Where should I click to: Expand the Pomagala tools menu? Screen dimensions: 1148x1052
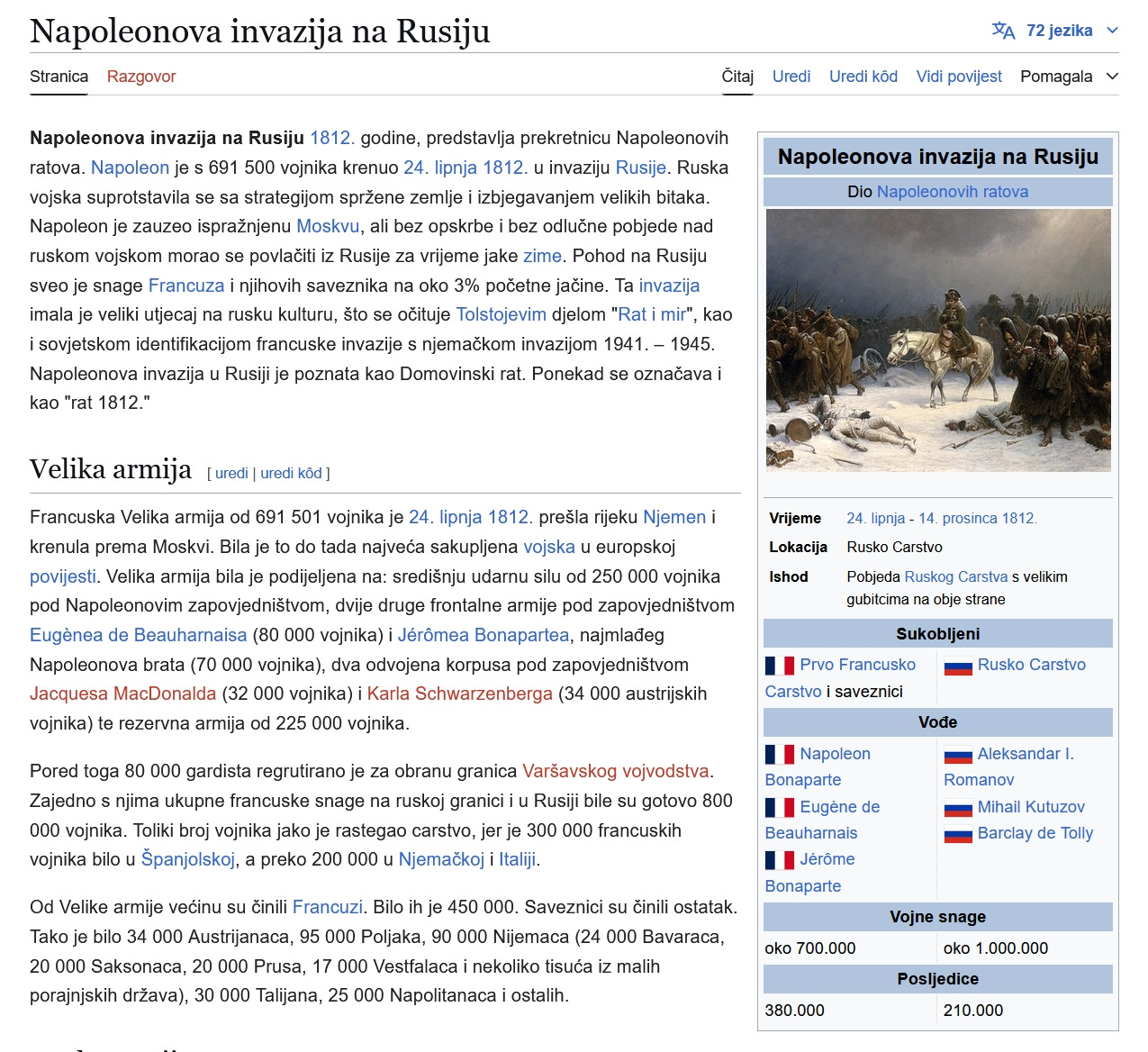pos(1069,77)
